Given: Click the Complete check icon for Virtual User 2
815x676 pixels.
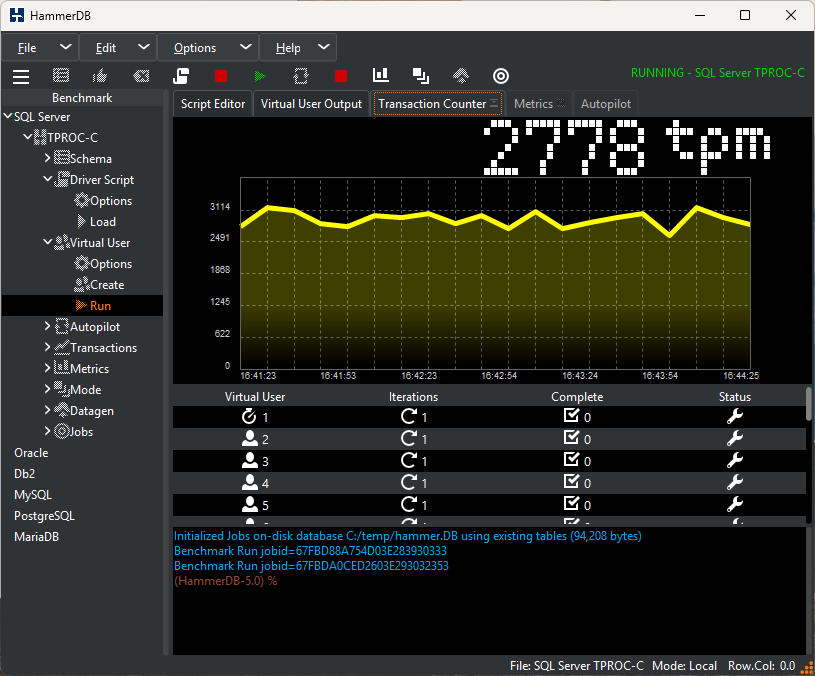Looking at the screenshot, I should point(571,438).
